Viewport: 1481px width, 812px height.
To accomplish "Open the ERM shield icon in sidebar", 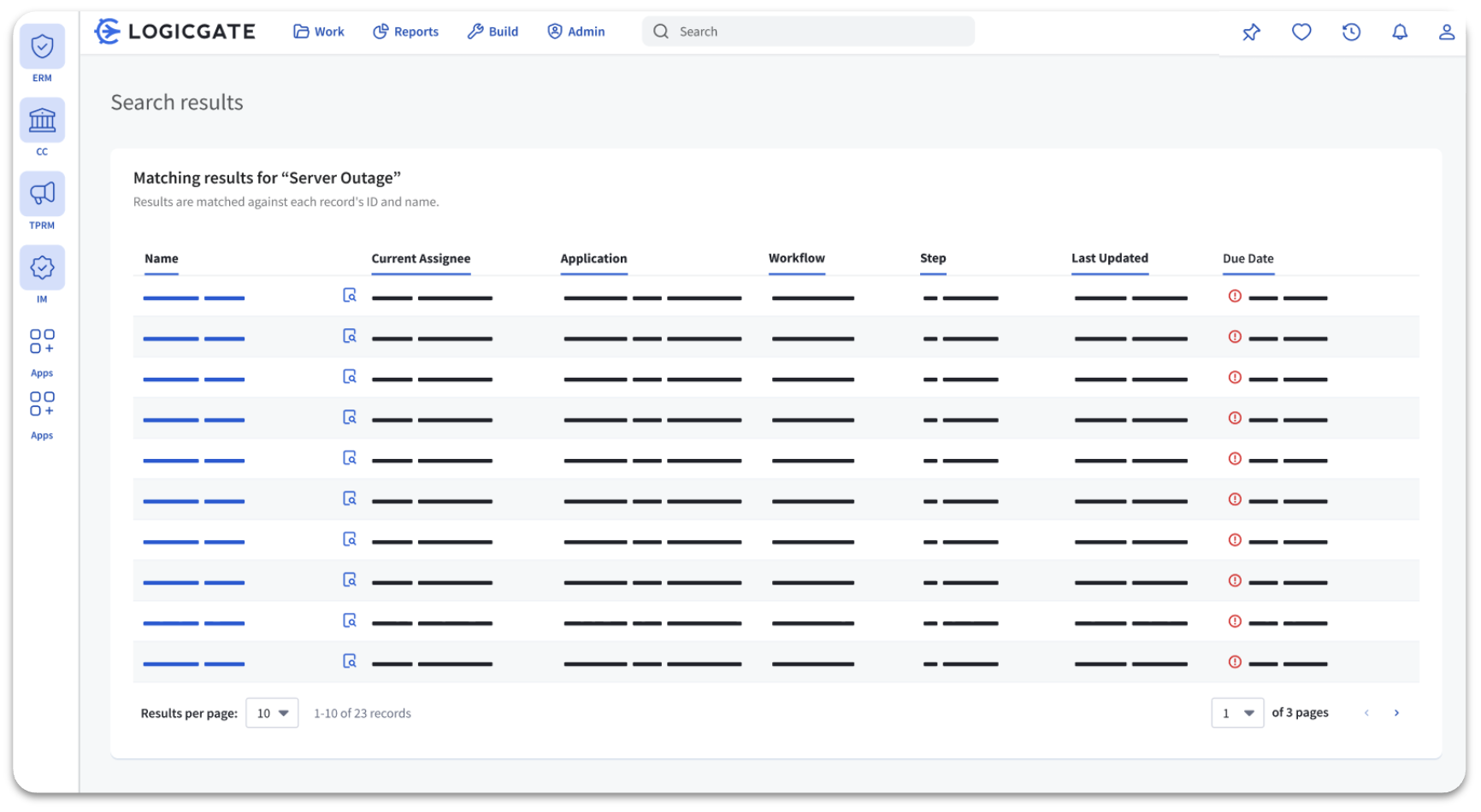I will click(42, 47).
